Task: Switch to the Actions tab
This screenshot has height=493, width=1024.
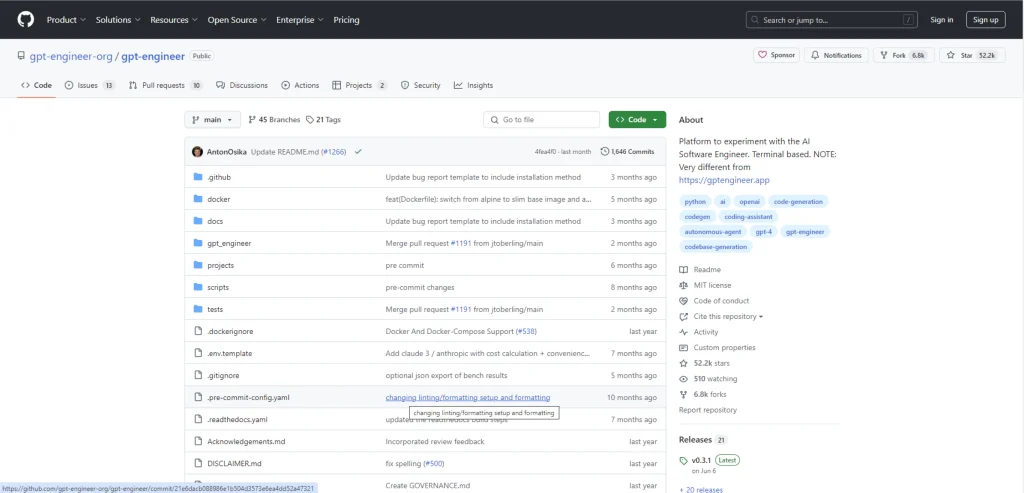Action: click(300, 86)
